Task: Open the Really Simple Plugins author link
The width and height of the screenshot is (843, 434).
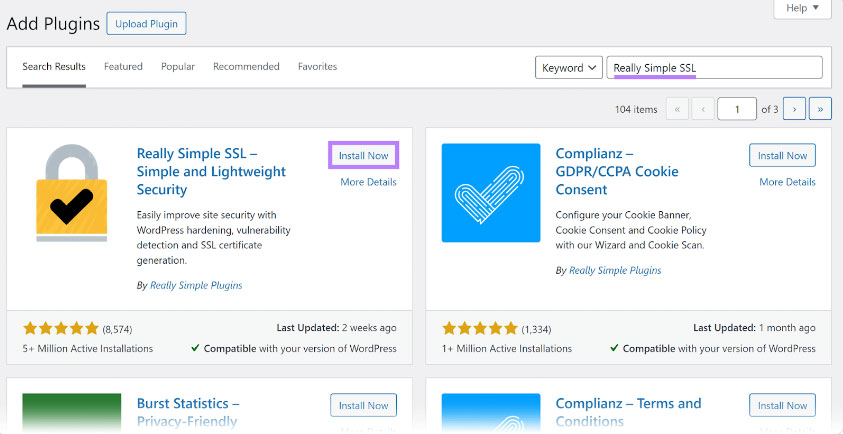Action: click(196, 285)
